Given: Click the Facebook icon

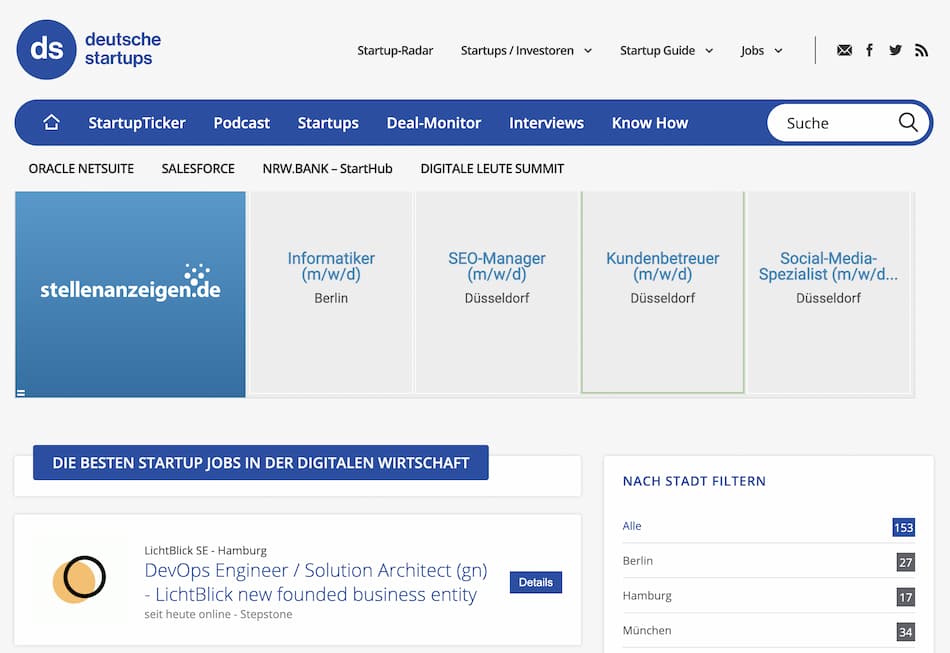Looking at the screenshot, I should click(869, 49).
